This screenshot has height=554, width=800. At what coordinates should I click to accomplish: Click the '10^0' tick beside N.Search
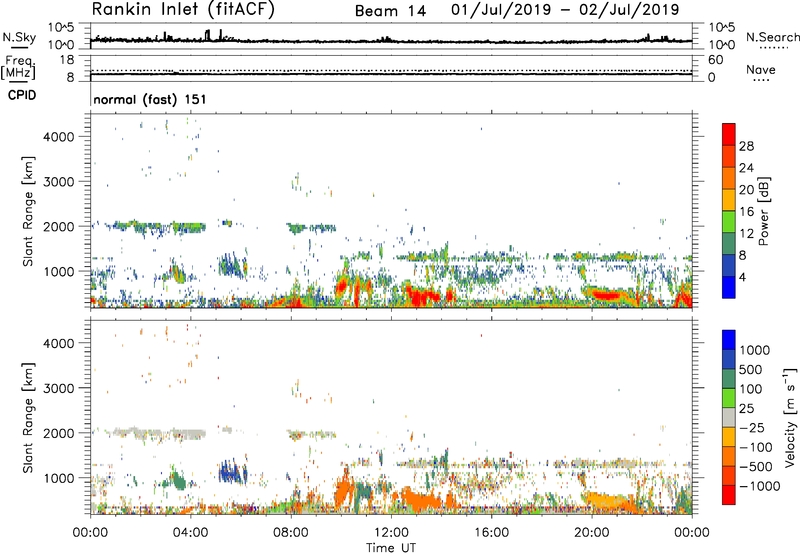[x=722, y=45]
